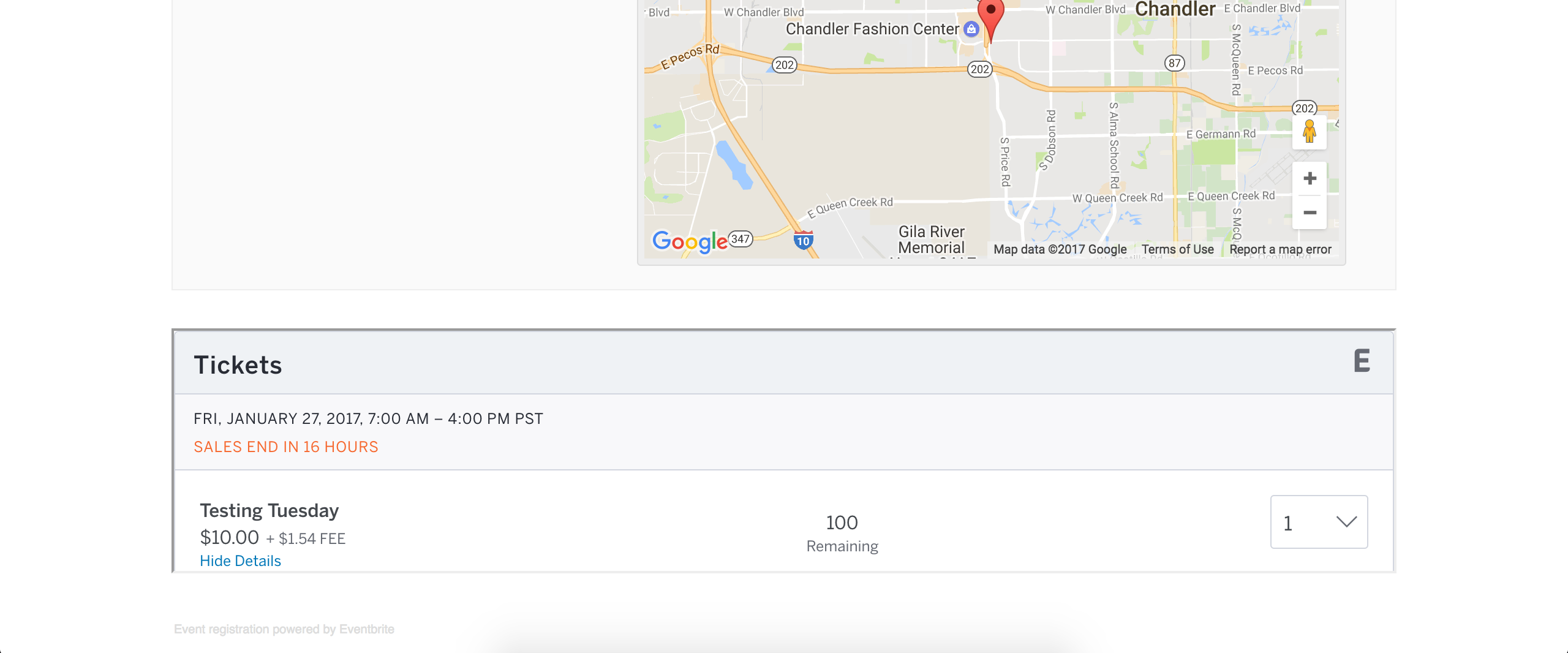Click the Tickets section heading
1568x653 pixels.
click(238, 365)
